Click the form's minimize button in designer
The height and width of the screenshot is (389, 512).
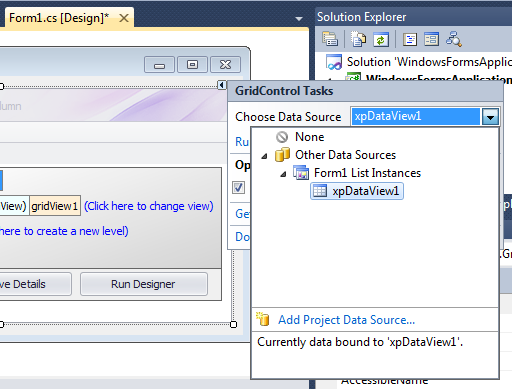[x=159, y=65]
